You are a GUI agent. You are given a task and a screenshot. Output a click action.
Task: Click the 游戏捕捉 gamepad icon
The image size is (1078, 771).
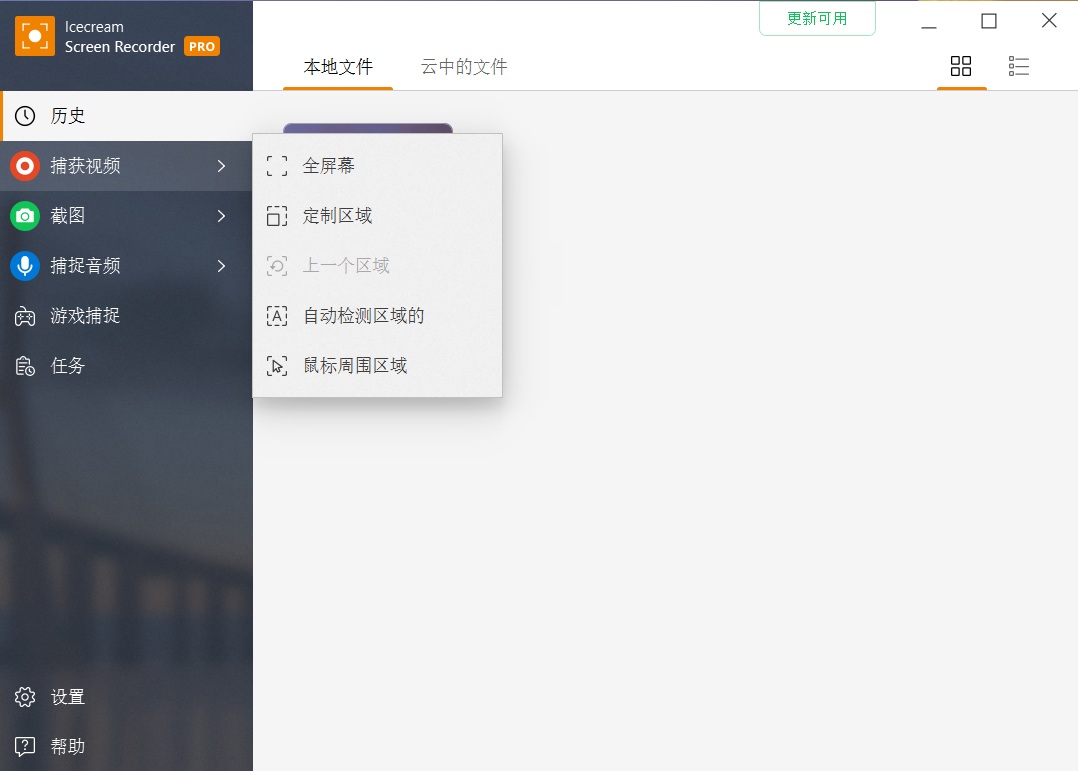(x=25, y=316)
